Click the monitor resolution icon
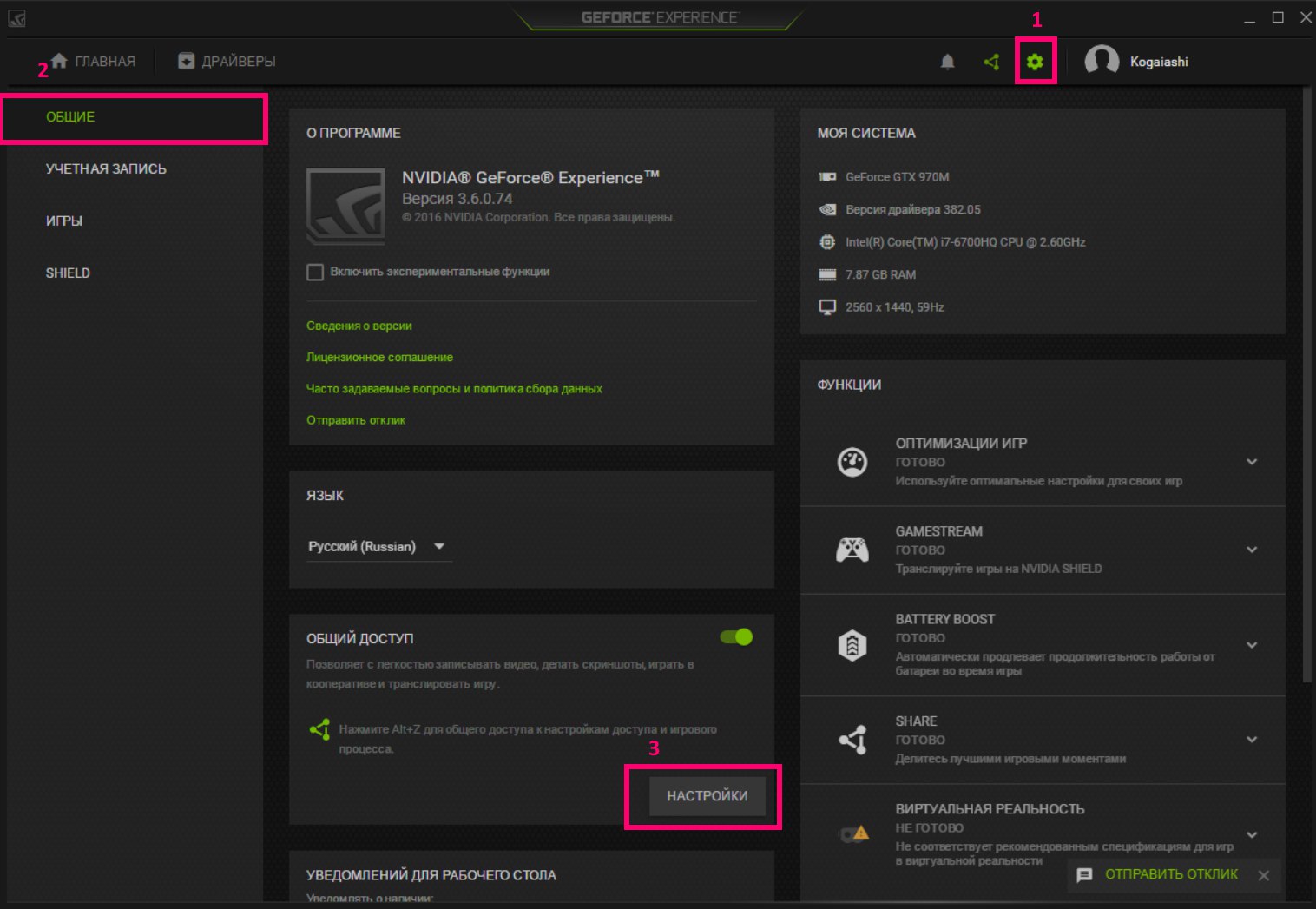This screenshot has height=909, width=1316. 827,307
